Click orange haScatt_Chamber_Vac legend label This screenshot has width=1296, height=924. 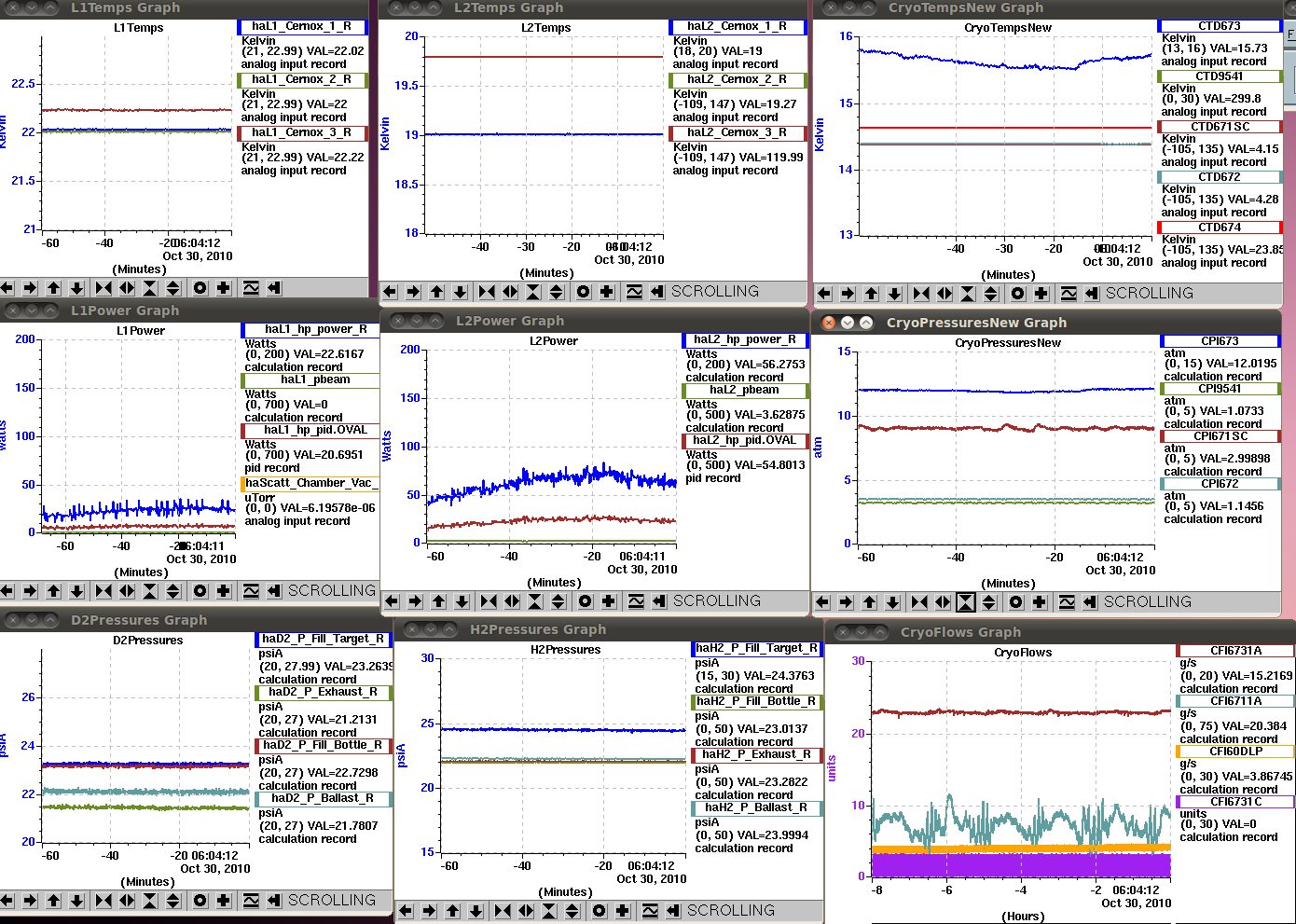coord(310,484)
